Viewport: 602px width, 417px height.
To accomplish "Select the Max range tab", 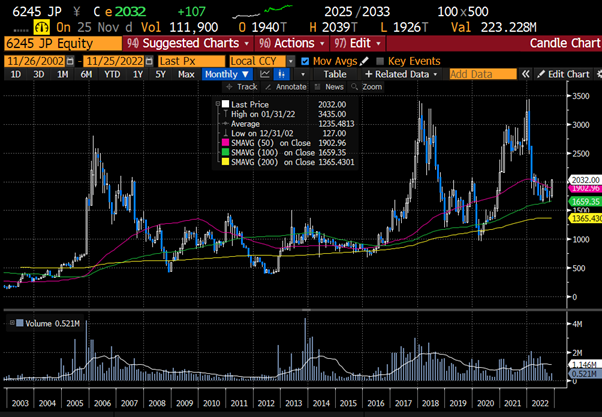I will tap(186, 74).
